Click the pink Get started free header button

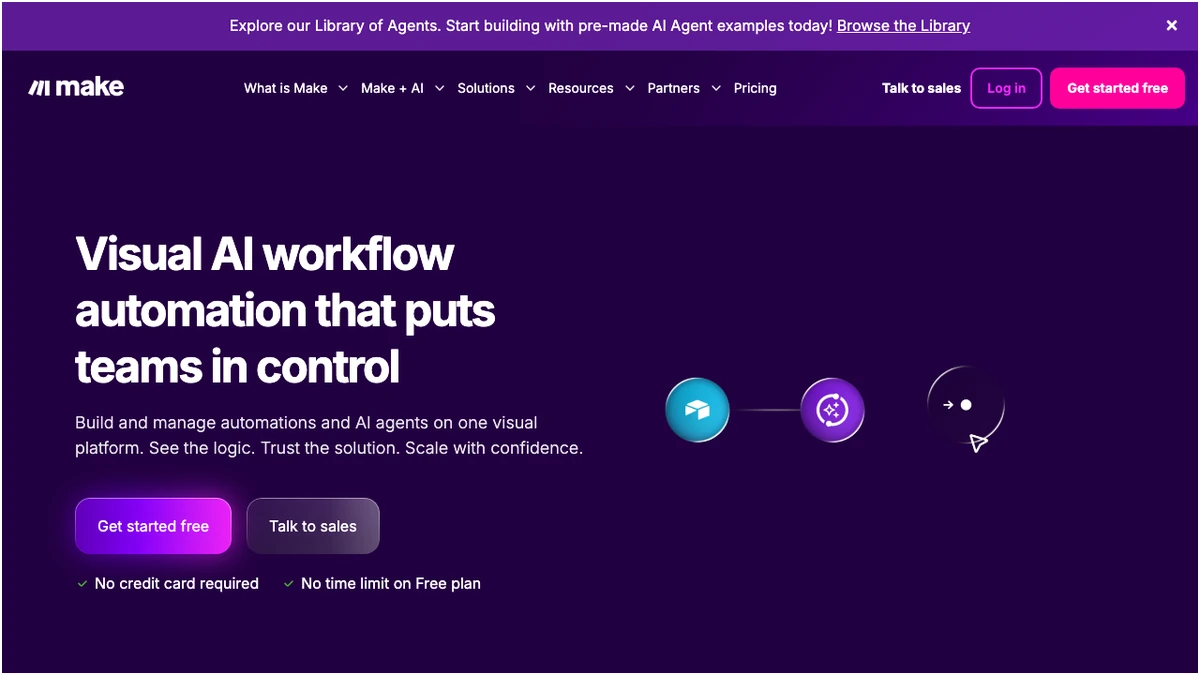pyautogui.click(x=1117, y=88)
